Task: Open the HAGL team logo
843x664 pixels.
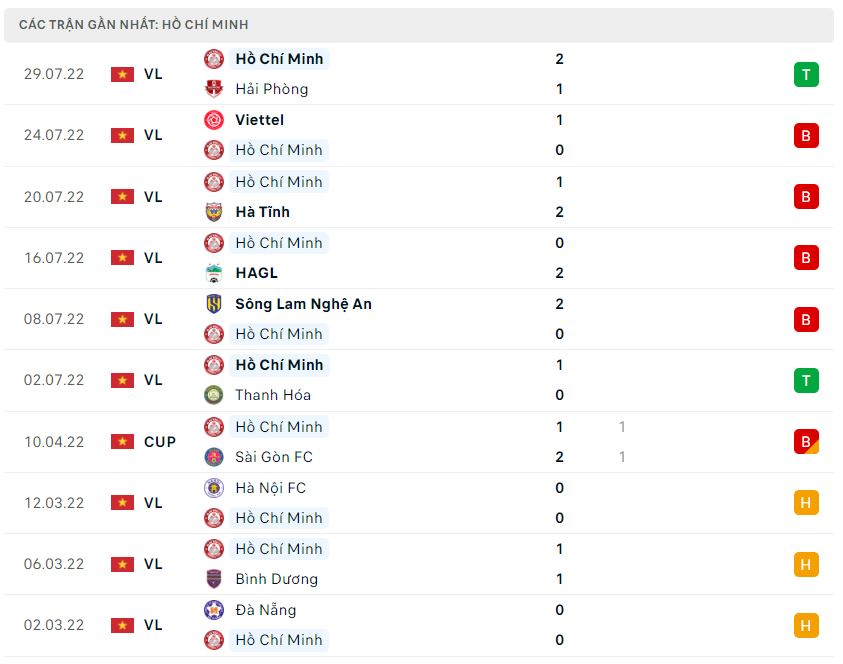Action: [x=212, y=272]
